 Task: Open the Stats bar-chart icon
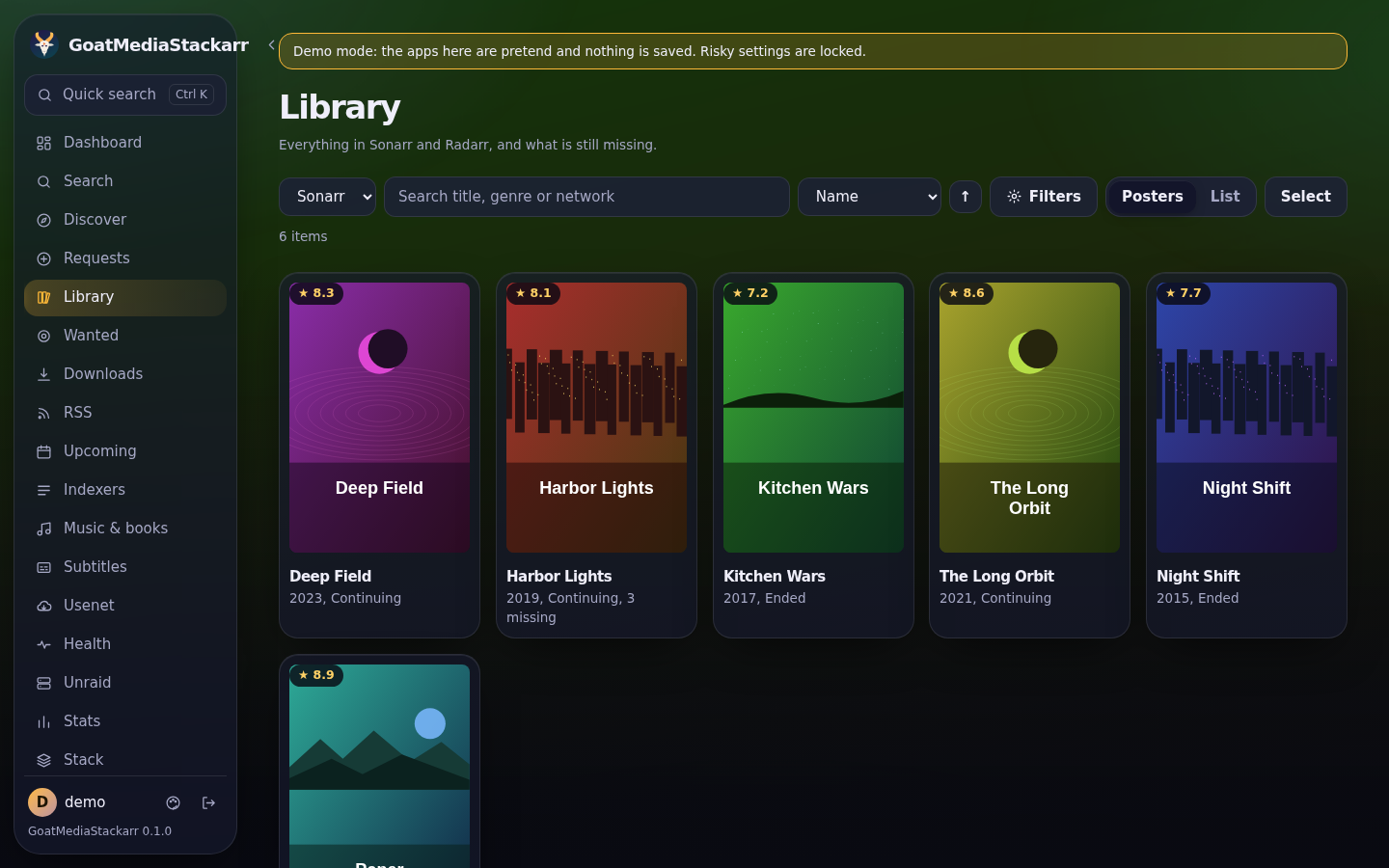(43, 721)
